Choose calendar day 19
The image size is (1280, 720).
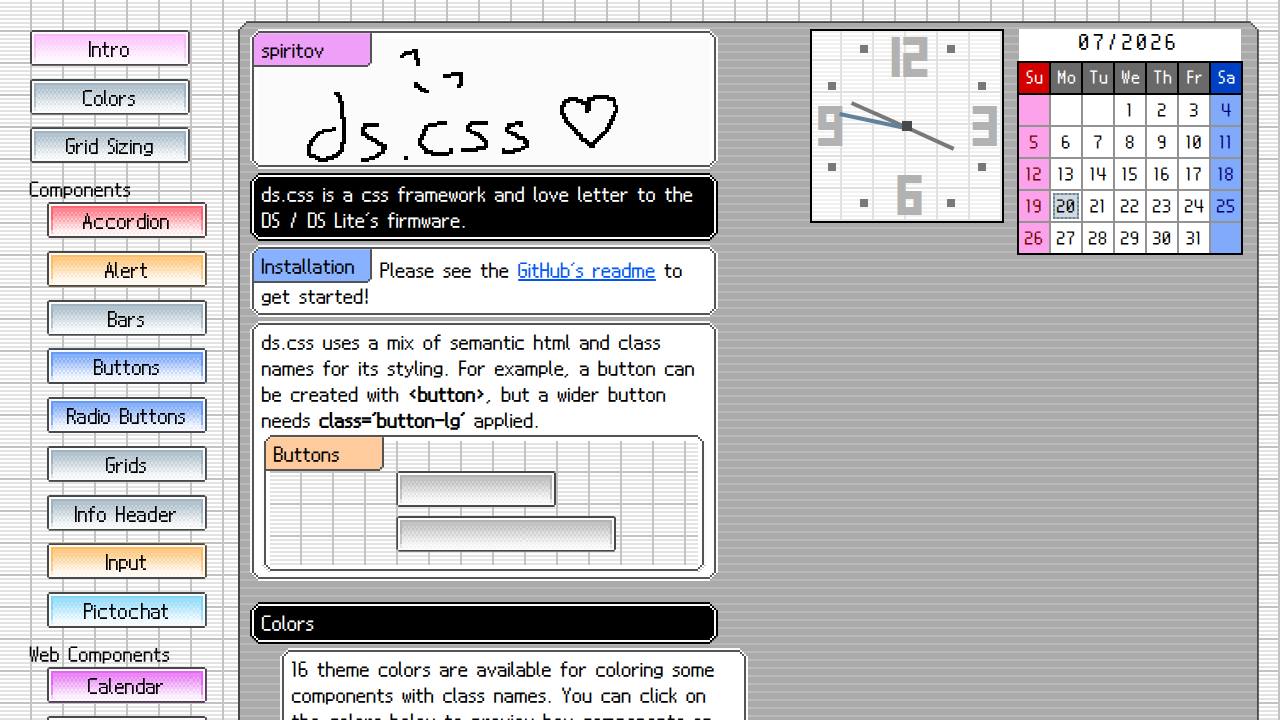(x=1034, y=206)
